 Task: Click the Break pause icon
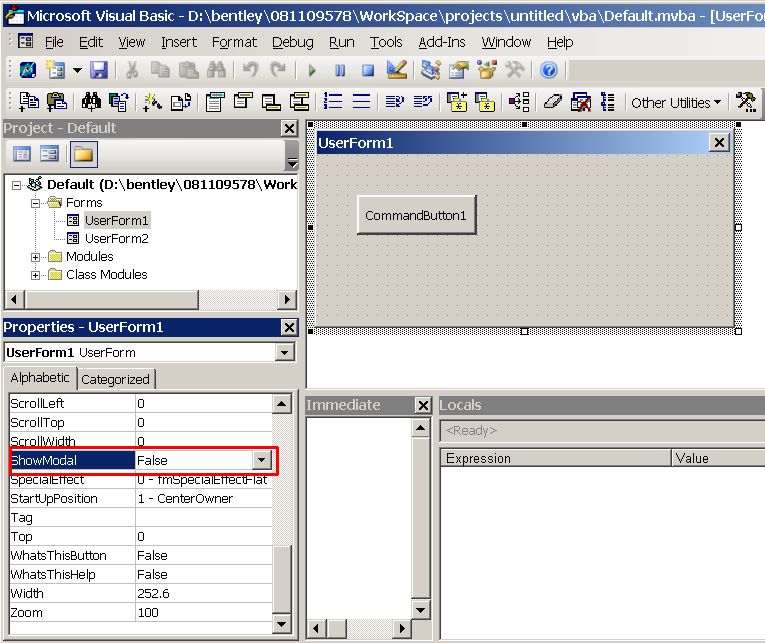340,71
